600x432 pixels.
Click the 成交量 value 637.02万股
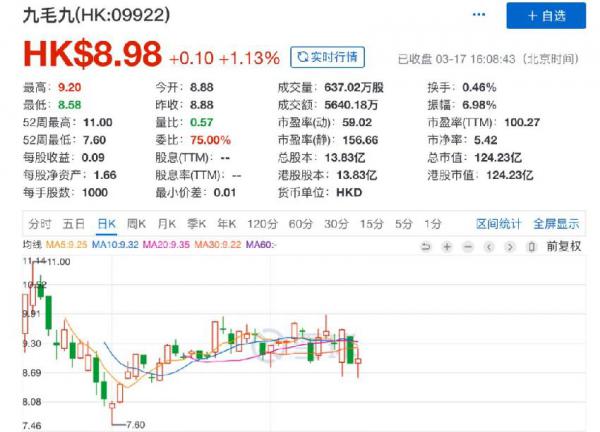[354, 87]
